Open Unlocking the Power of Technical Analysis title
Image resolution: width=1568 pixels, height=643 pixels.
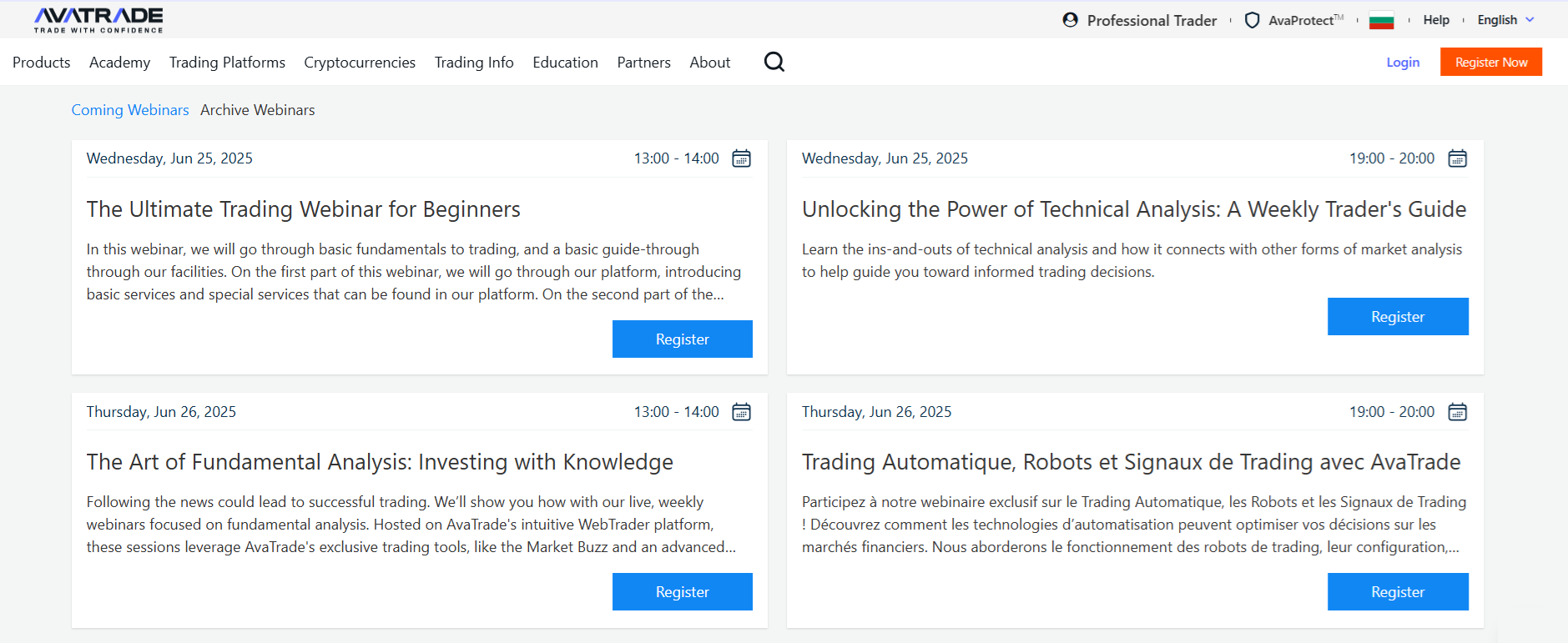[x=1134, y=209]
